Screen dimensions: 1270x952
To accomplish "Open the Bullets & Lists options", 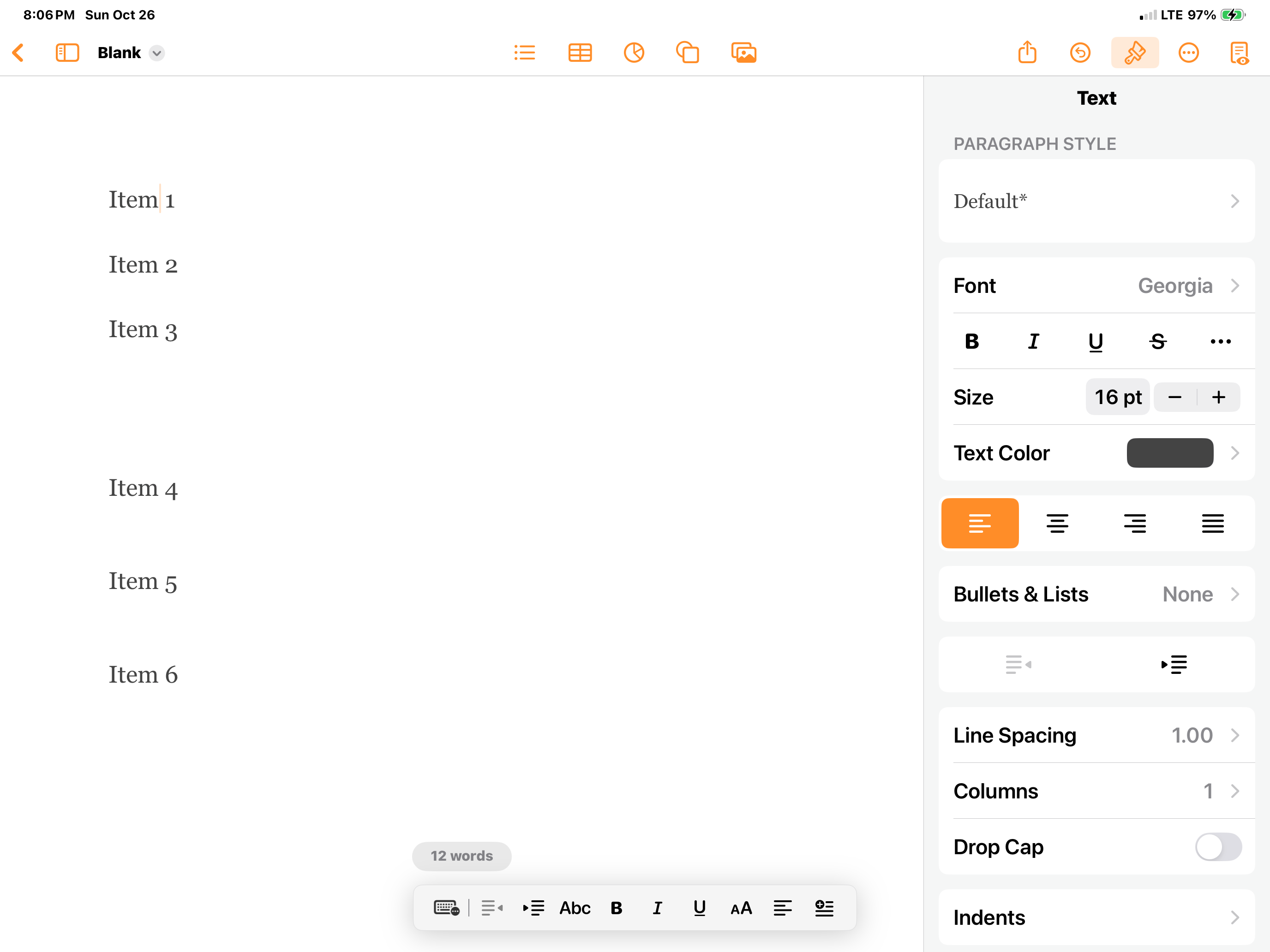I will [1096, 594].
